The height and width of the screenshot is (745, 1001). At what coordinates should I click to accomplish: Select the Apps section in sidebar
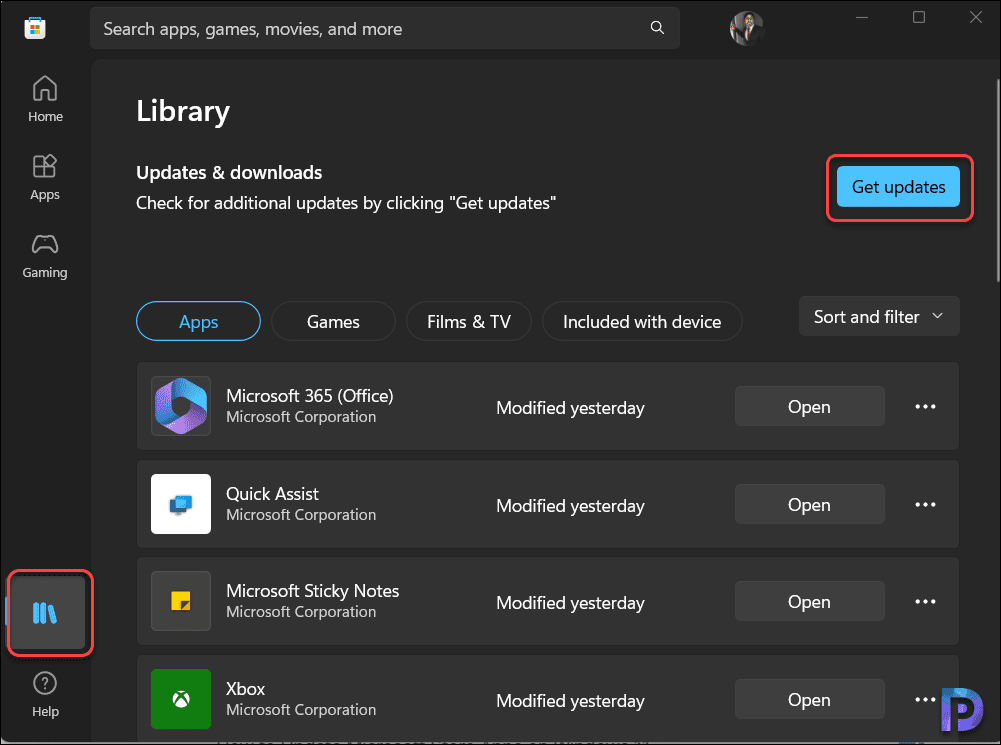[45, 176]
